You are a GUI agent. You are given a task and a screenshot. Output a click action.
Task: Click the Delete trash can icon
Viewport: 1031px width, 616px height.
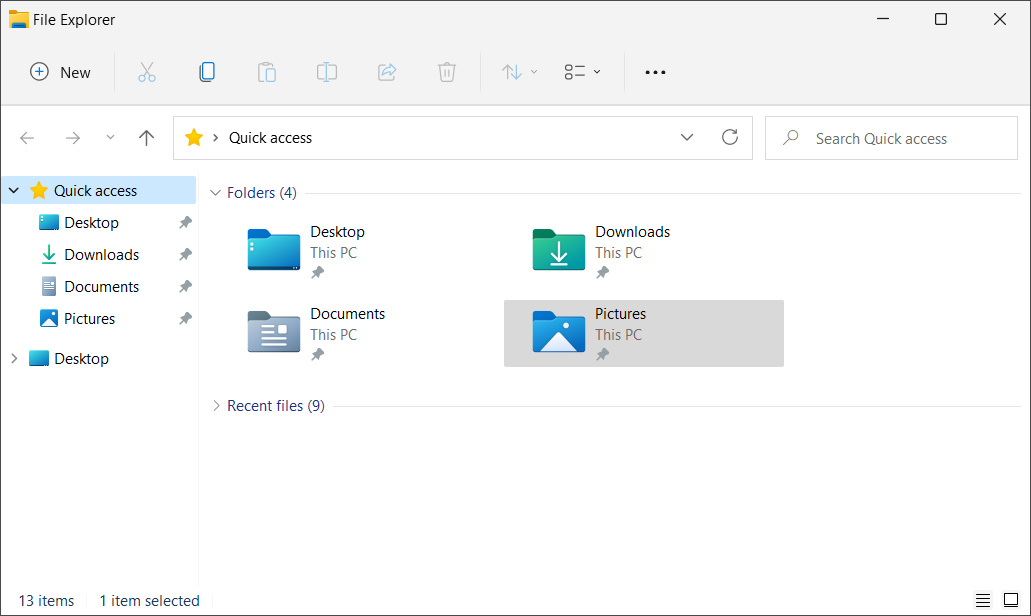click(446, 72)
